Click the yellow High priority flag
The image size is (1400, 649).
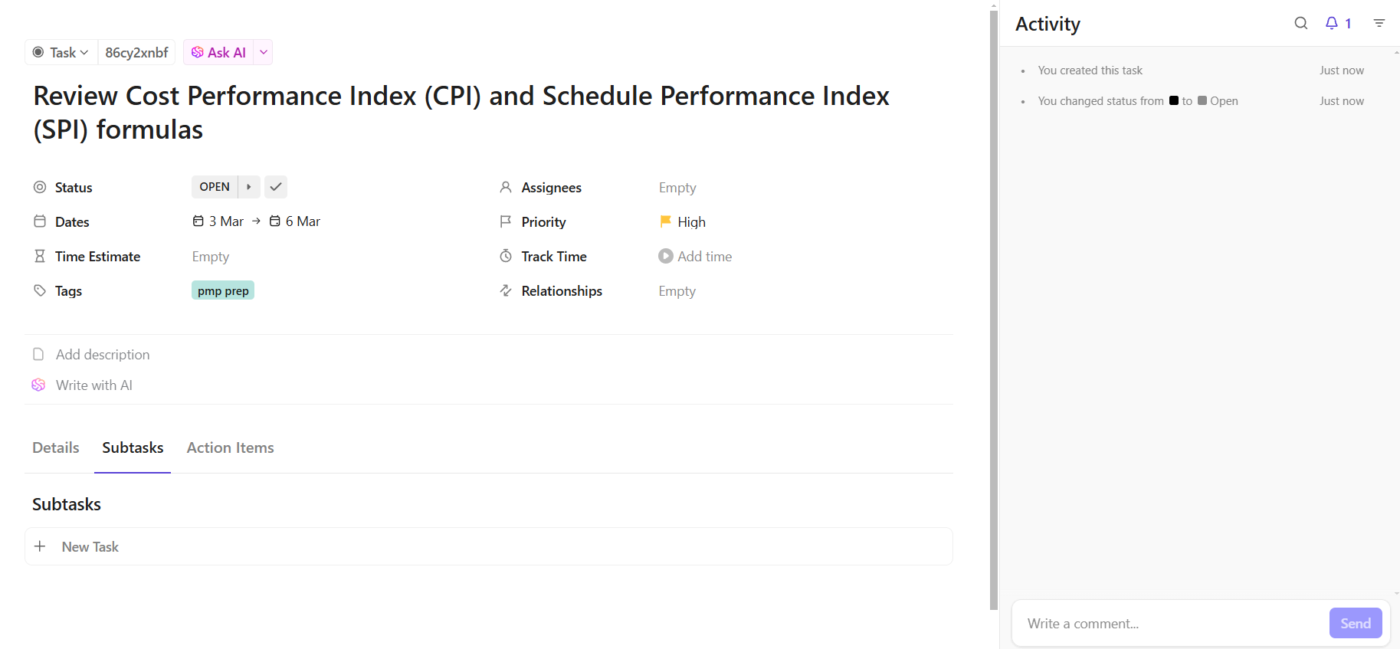coord(665,222)
